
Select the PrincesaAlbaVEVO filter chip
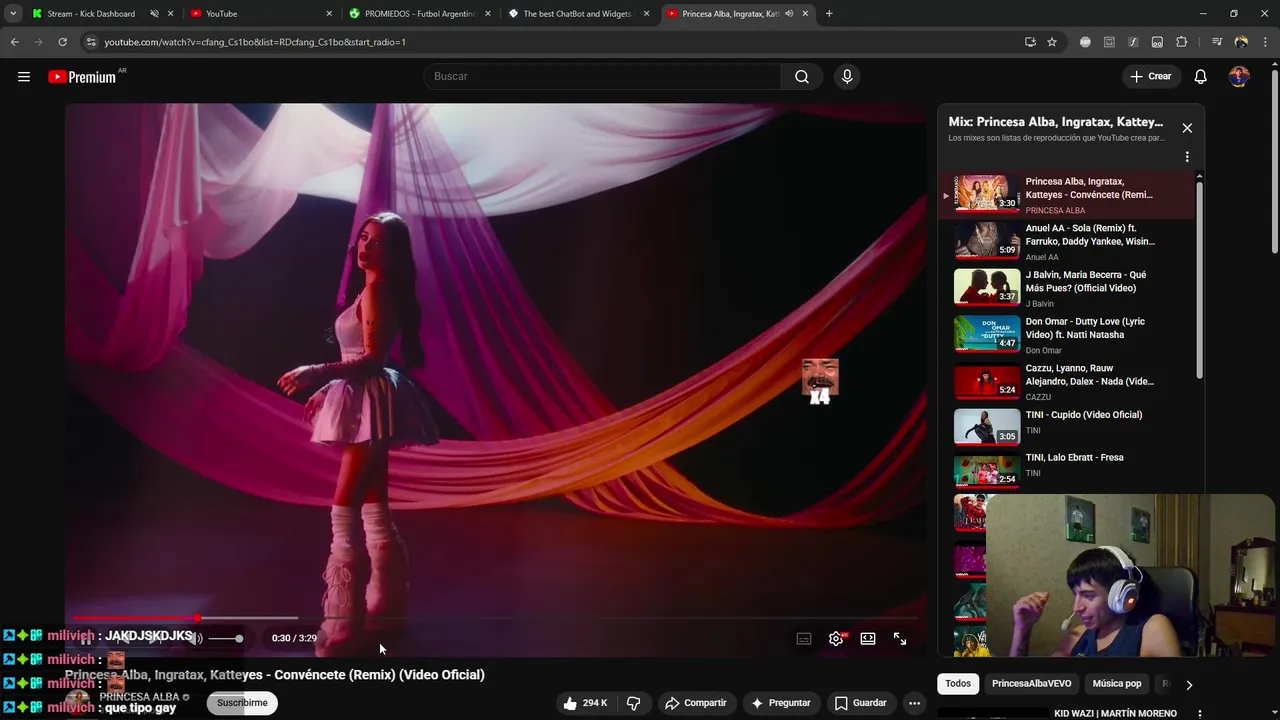pos(1031,684)
